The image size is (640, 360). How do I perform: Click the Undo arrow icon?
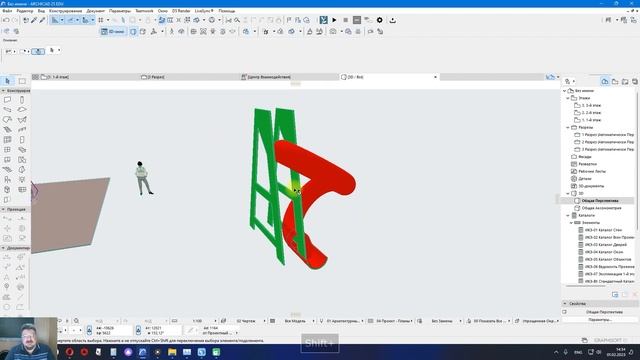point(6,20)
